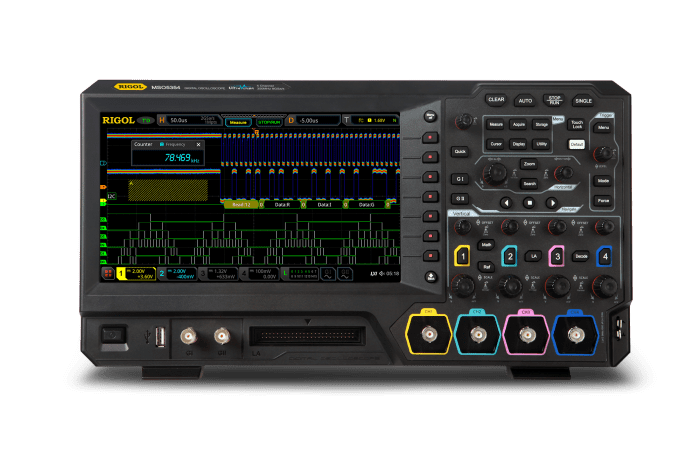Image resolution: width=700 pixels, height=467 pixels.
Task: Toggle pink channel 3 button
Action: 557,257
